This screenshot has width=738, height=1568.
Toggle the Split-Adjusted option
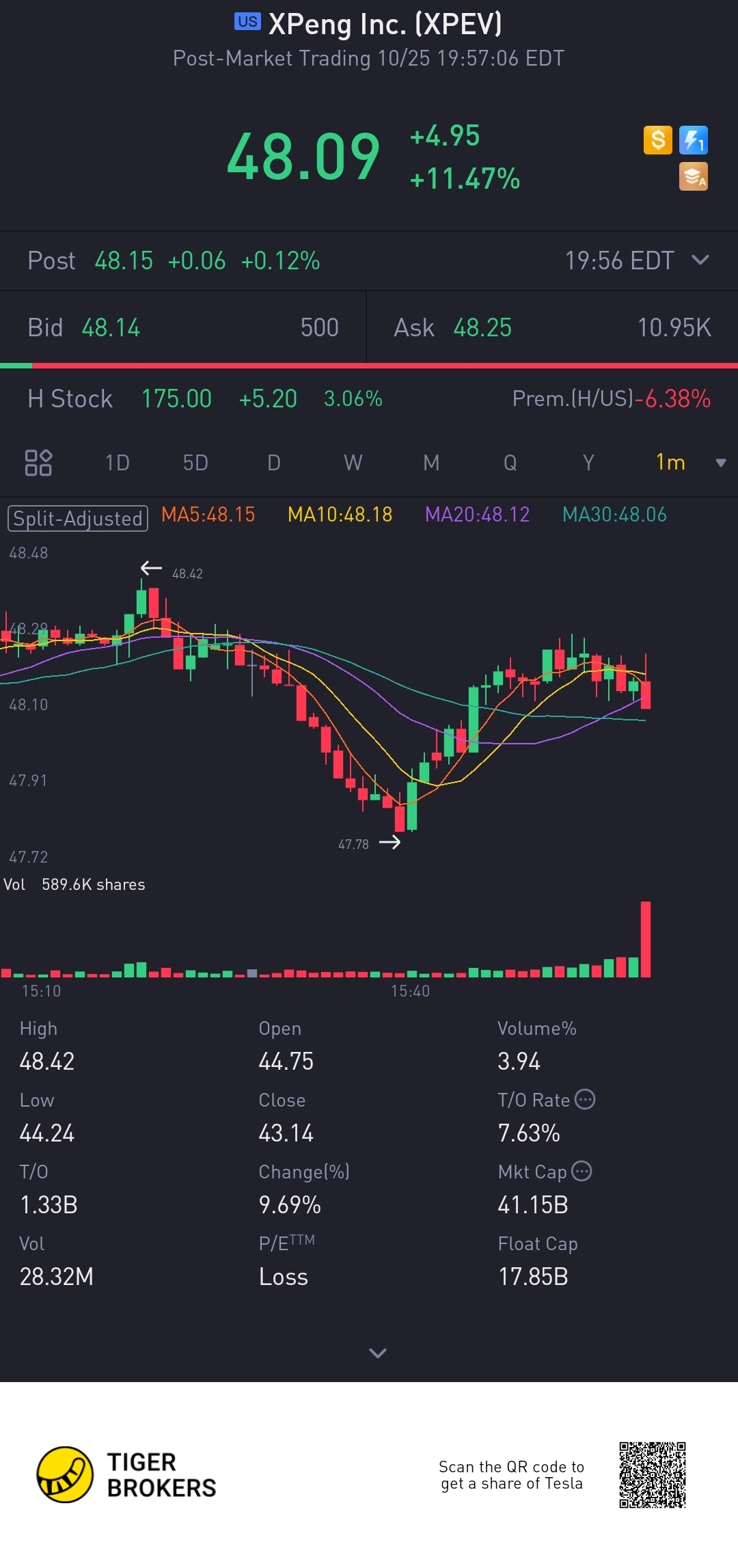(78, 518)
